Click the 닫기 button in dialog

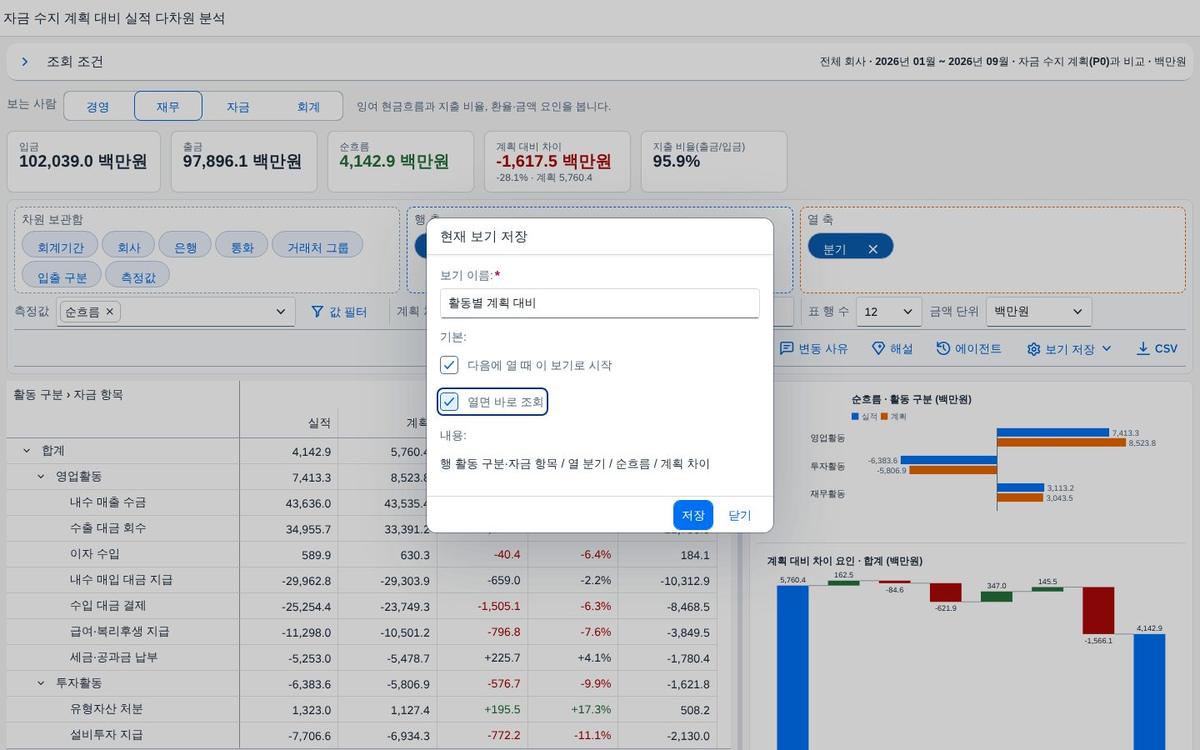click(x=739, y=515)
